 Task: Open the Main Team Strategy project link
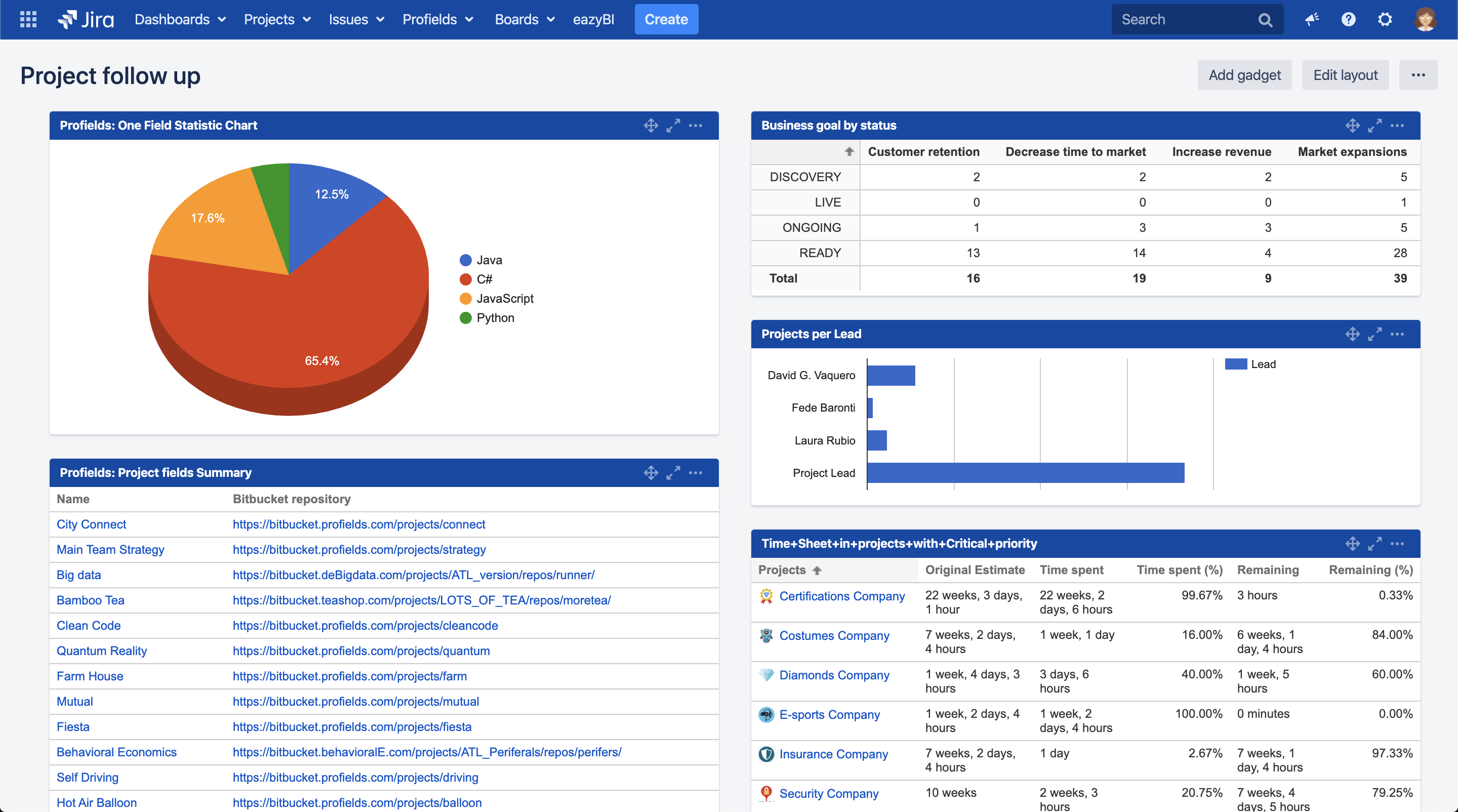pos(110,549)
